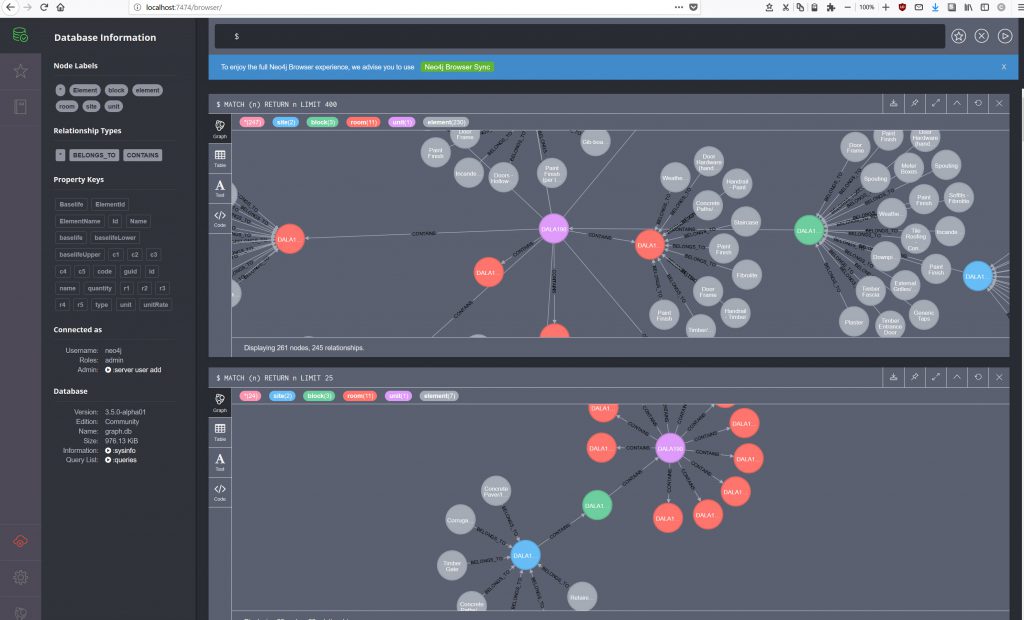
Task: Open the Browser Sync cloud icon in sidebar
Action: click(x=20, y=541)
